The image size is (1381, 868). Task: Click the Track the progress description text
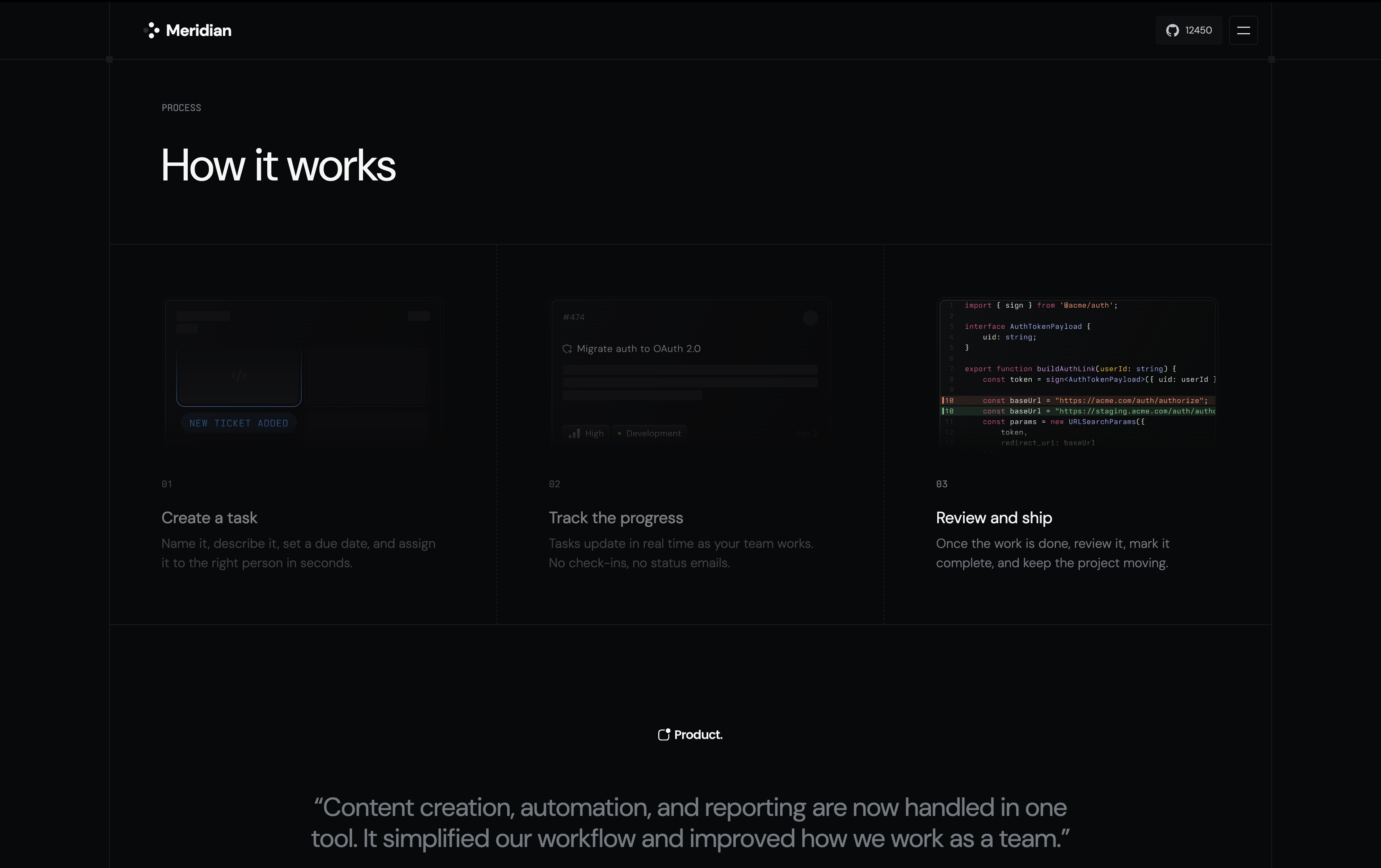pyautogui.click(x=681, y=553)
